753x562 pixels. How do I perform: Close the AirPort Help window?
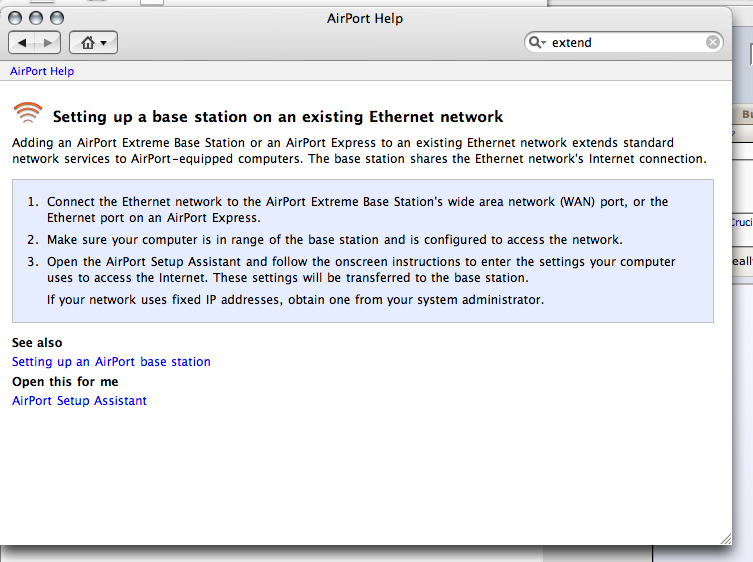click(15, 18)
